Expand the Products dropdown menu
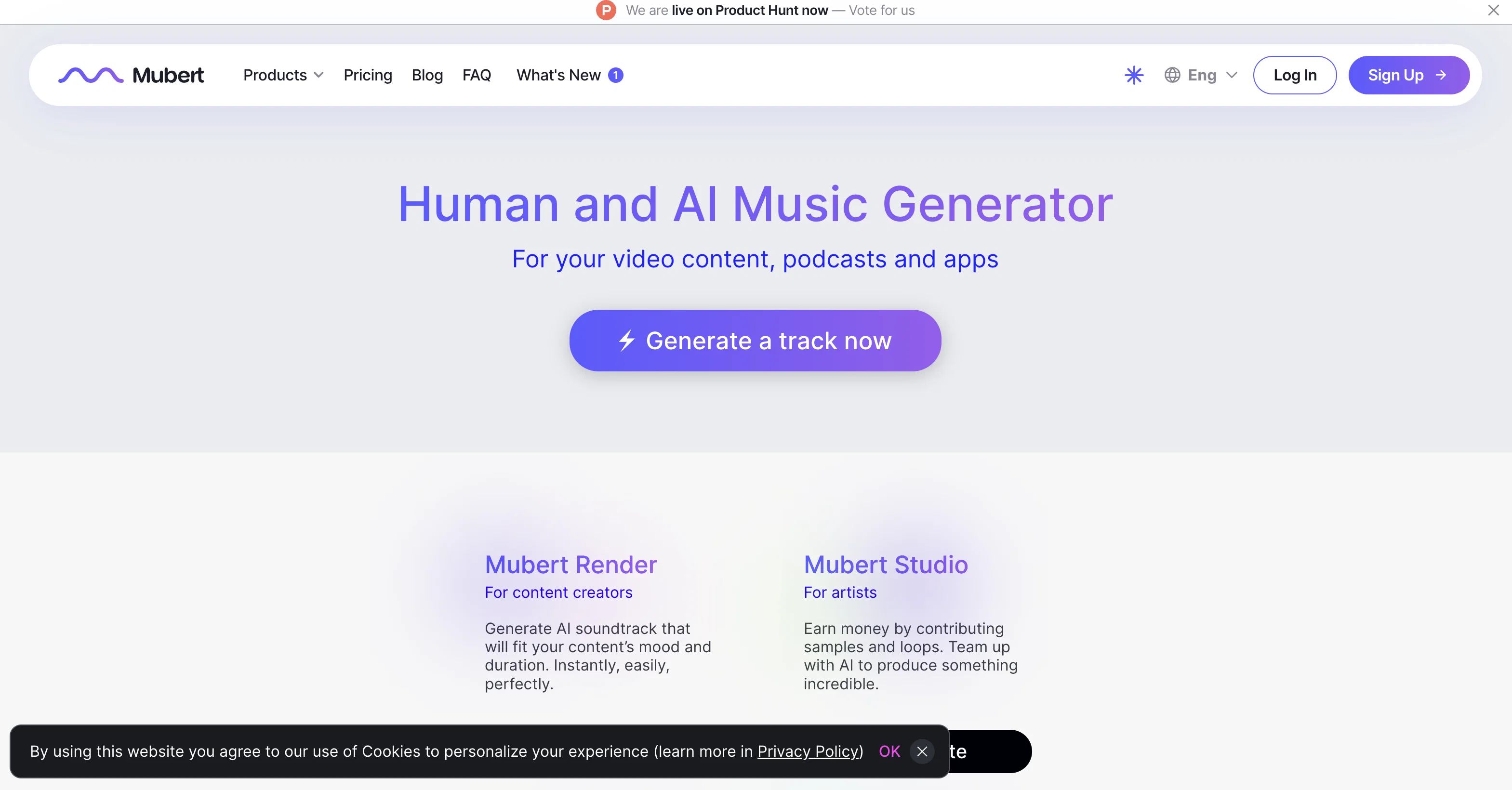 point(283,75)
